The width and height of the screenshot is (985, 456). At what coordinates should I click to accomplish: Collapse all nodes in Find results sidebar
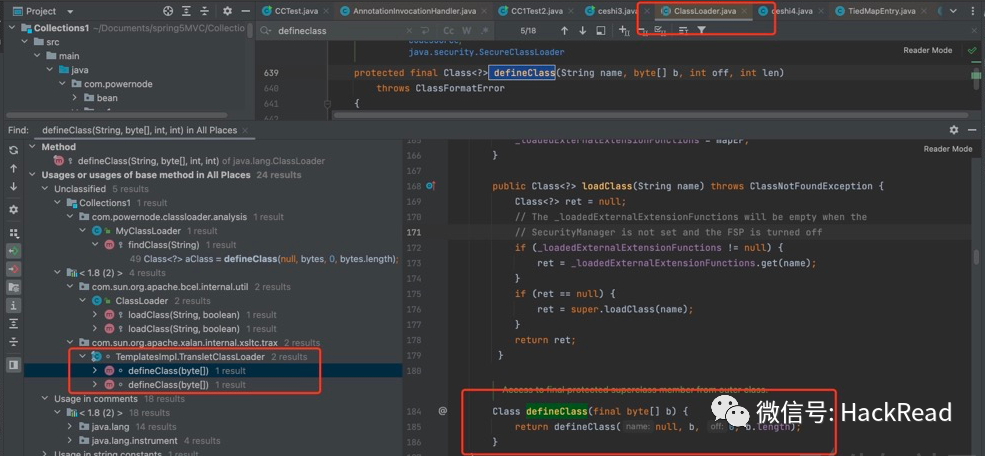click(x=13, y=342)
